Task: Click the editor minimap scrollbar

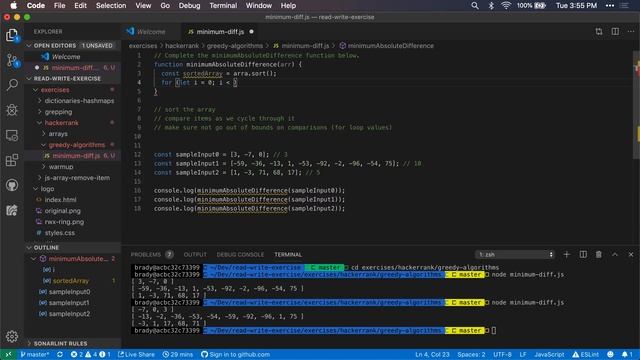Action: (637, 104)
